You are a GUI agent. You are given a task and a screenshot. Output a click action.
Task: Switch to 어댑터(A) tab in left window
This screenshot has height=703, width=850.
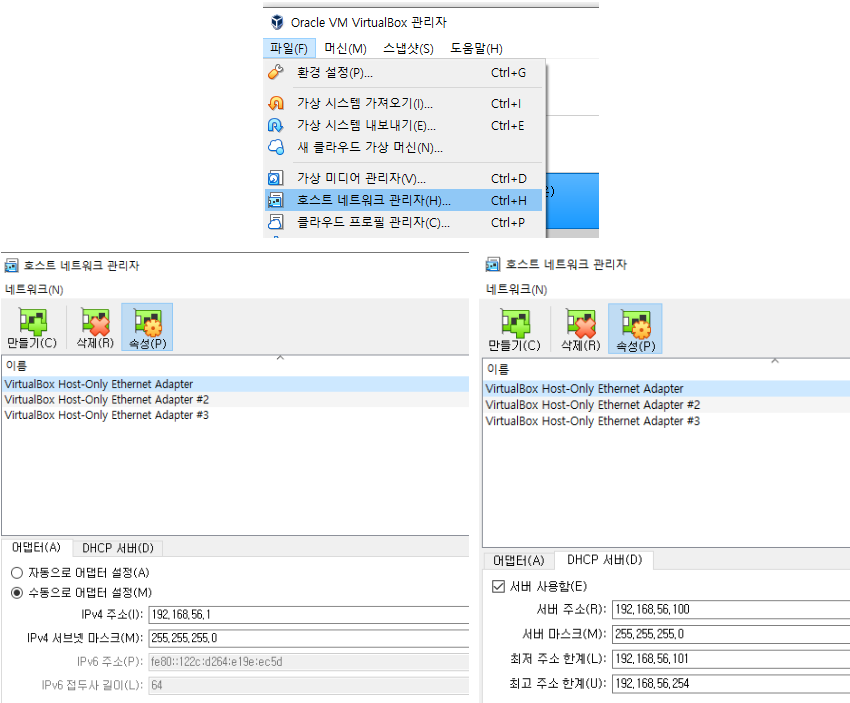tap(36, 547)
